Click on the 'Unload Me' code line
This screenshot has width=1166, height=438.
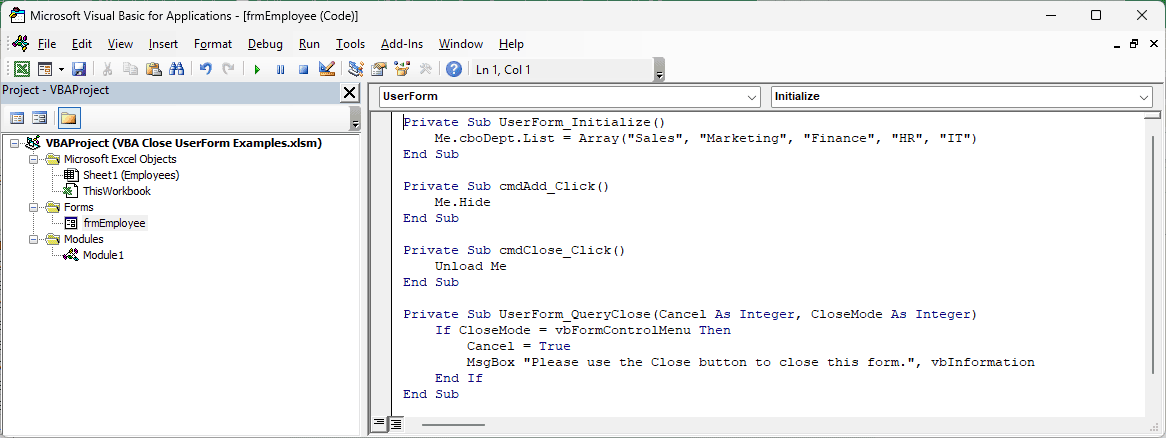[471, 266]
